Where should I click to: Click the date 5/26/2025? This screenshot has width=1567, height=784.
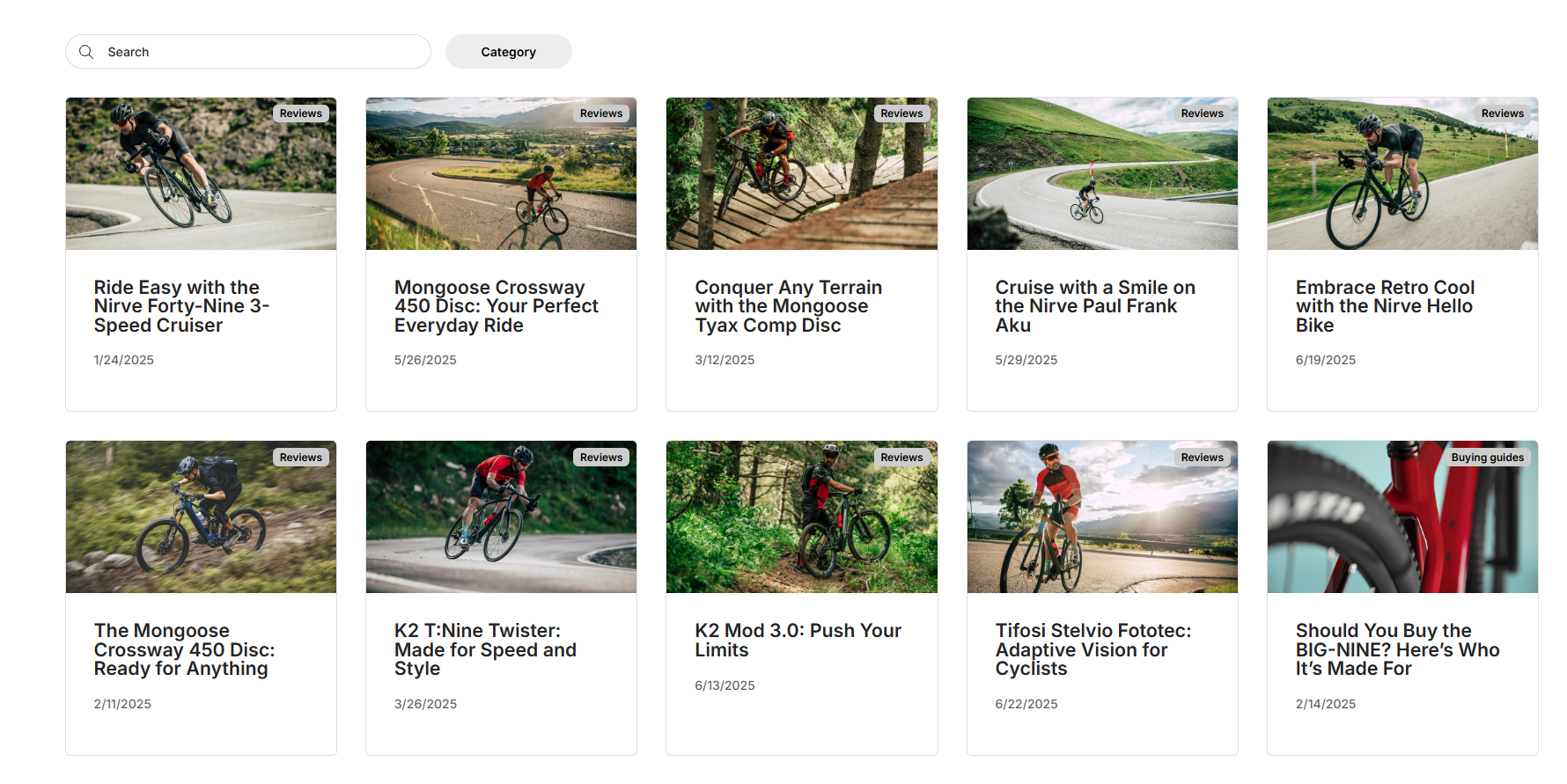pyautogui.click(x=425, y=360)
